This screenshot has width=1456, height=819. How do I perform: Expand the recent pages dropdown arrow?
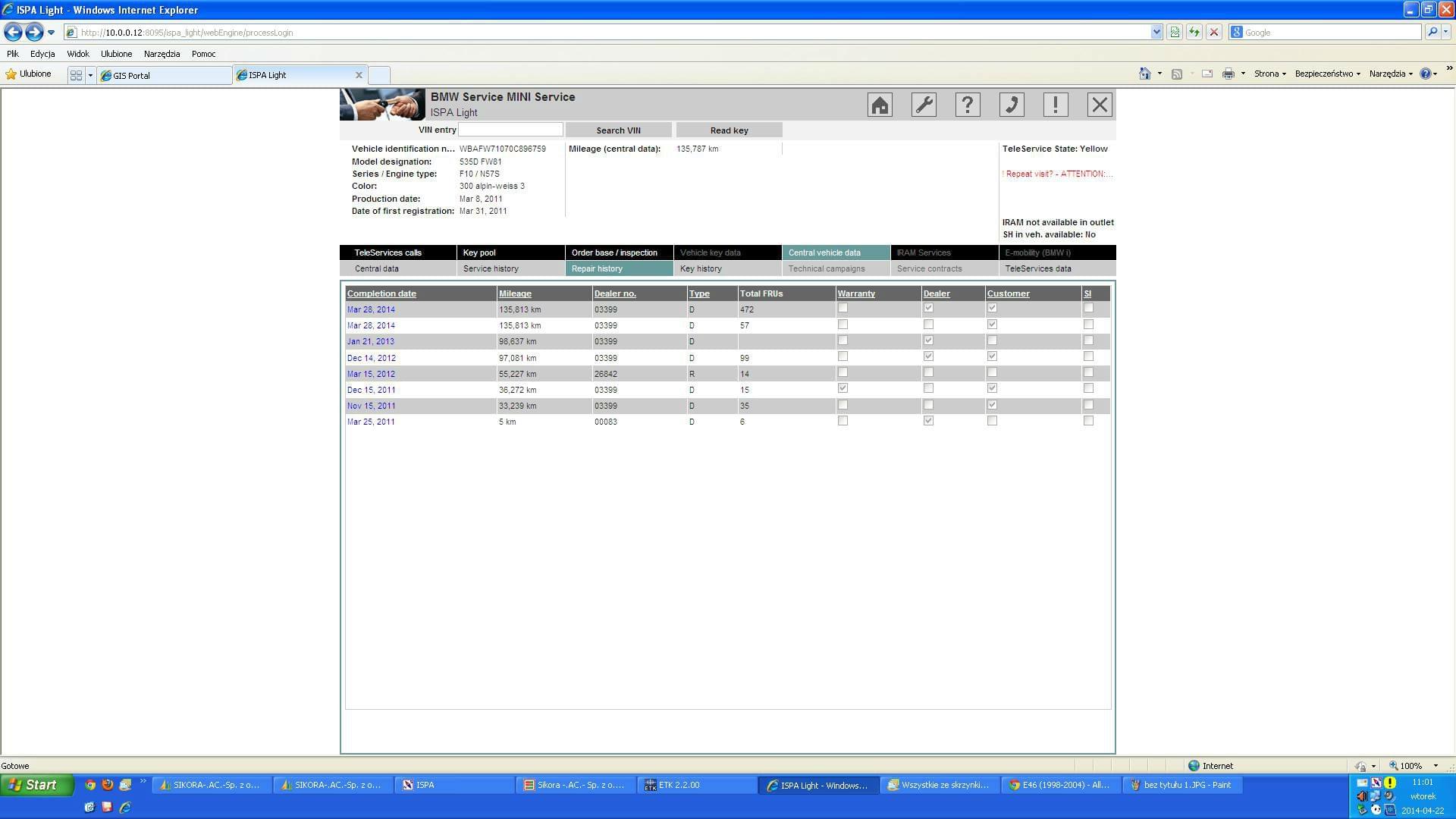point(51,33)
